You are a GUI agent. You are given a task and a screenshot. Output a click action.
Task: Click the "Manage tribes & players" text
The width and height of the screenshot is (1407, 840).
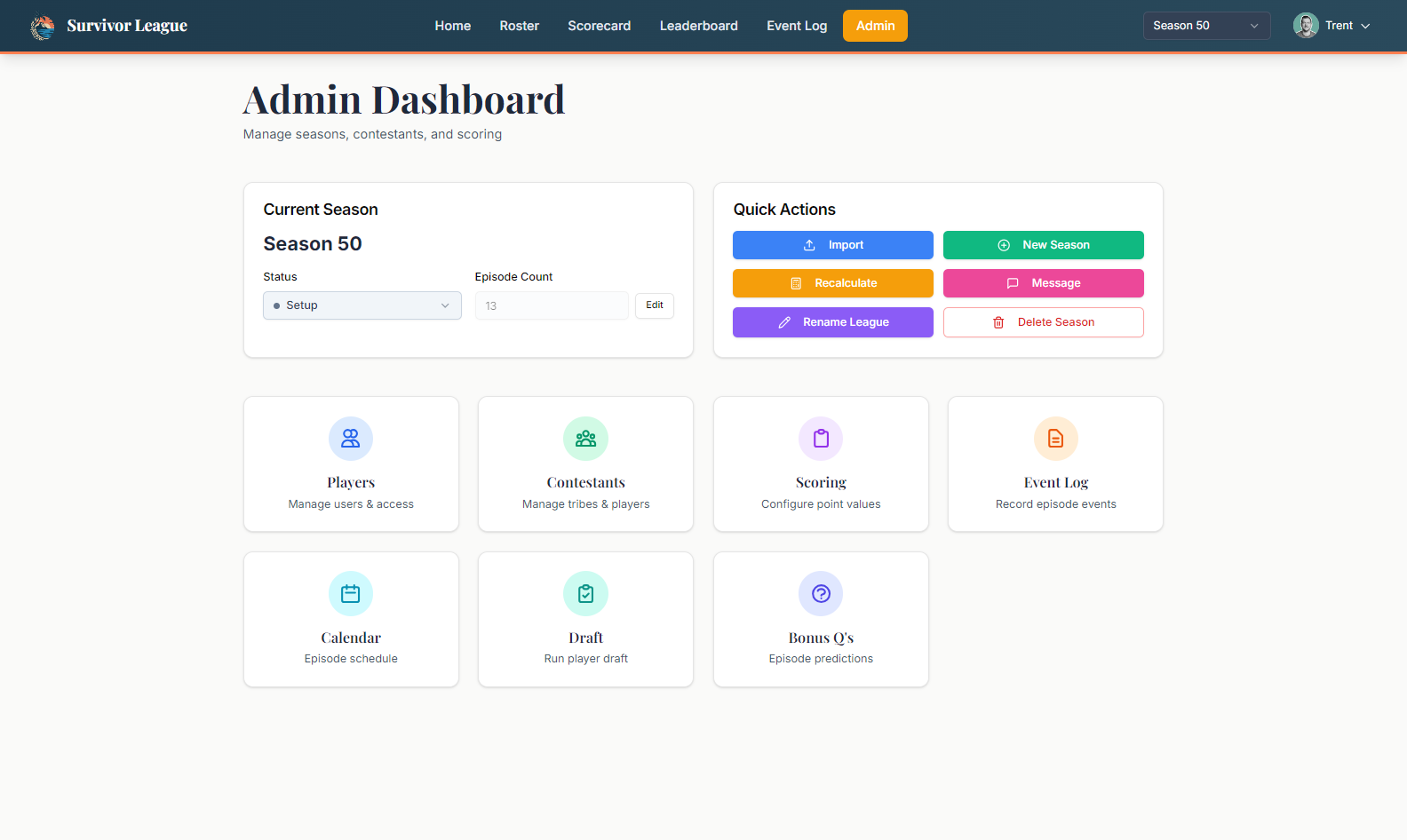tap(585, 504)
